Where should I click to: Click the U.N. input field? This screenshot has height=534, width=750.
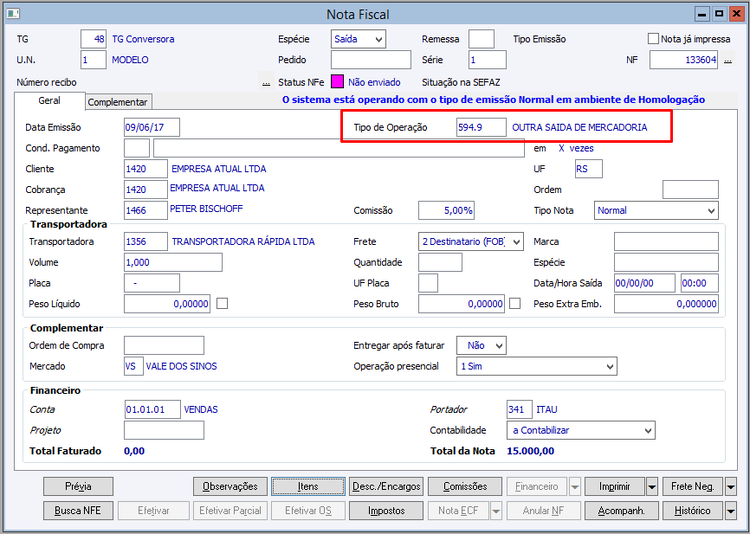pyautogui.click(x=93, y=60)
